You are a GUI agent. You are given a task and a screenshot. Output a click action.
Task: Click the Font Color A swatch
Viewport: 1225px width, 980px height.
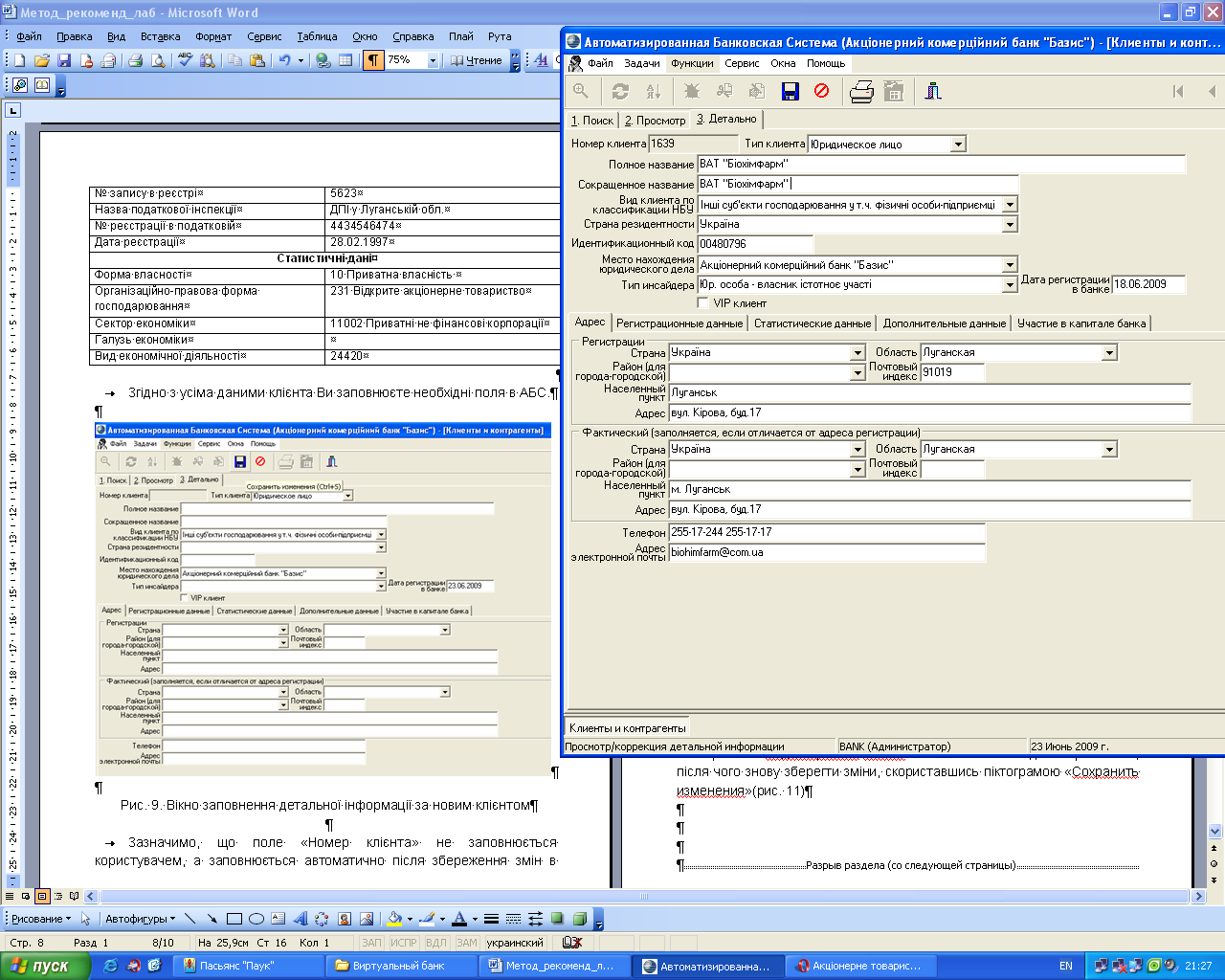(459, 919)
